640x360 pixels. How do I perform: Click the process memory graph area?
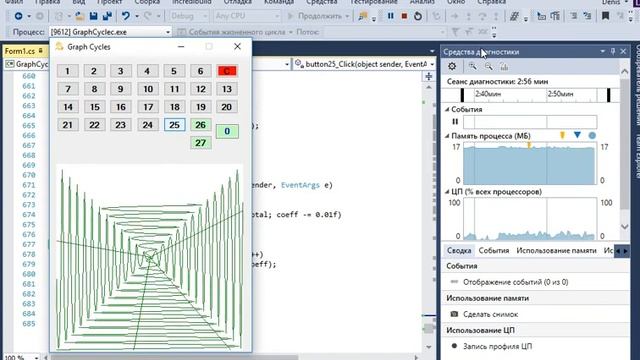[529, 163]
